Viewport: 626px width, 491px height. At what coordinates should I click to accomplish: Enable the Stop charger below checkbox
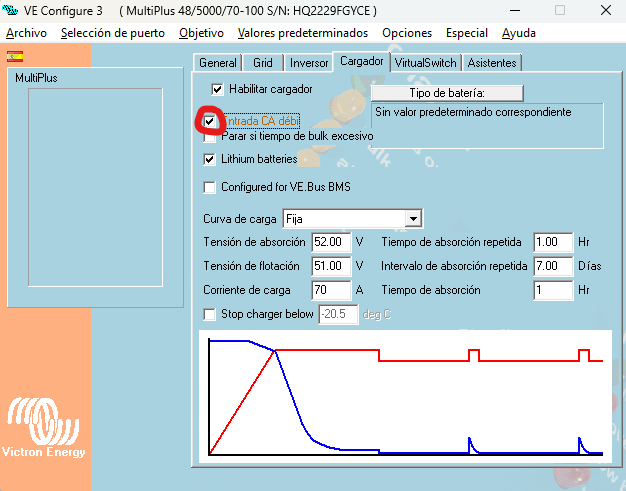tap(209, 314)
